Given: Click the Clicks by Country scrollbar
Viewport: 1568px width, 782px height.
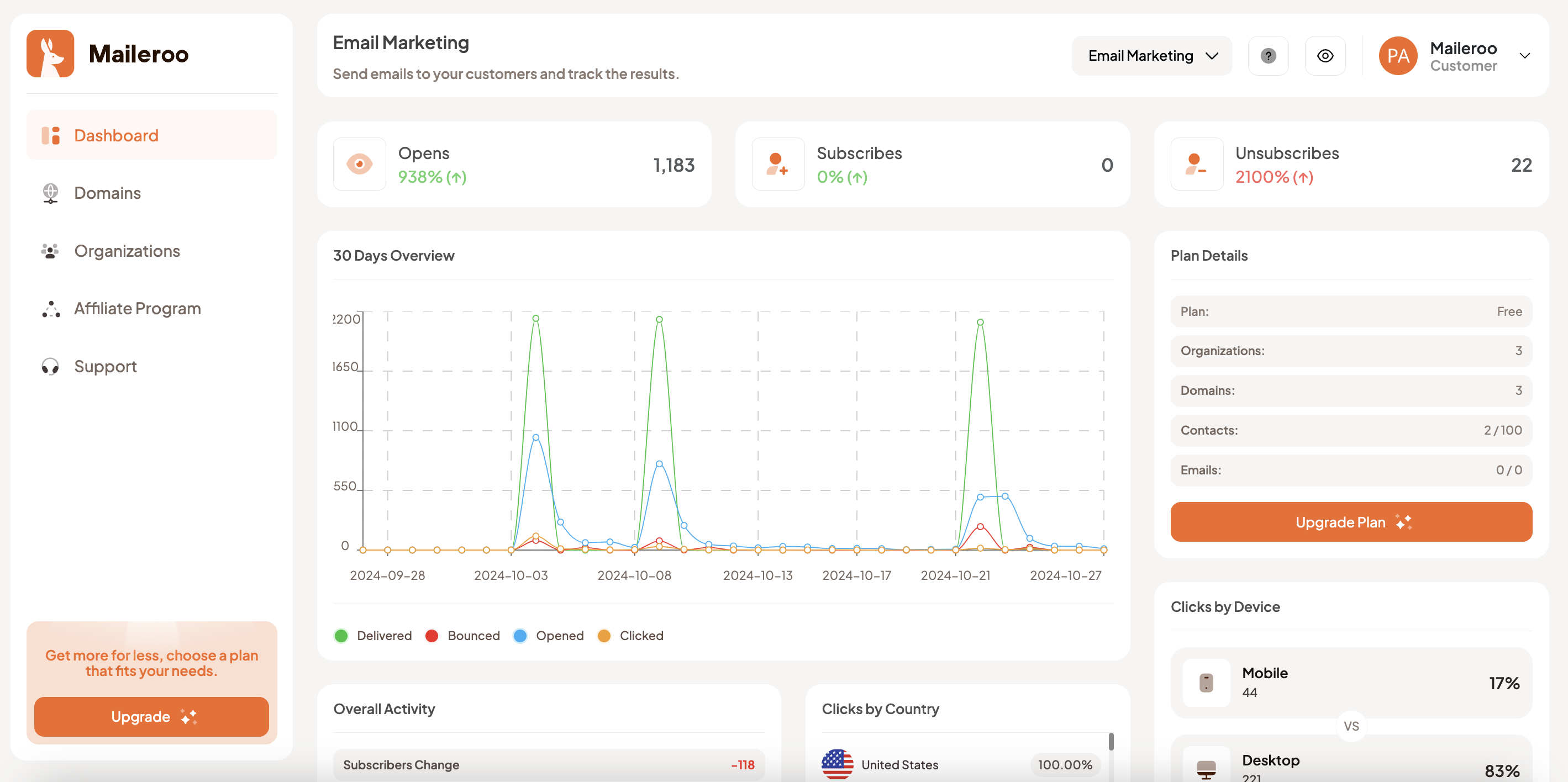Looking at the screenshot, I should pos(1111,741).
